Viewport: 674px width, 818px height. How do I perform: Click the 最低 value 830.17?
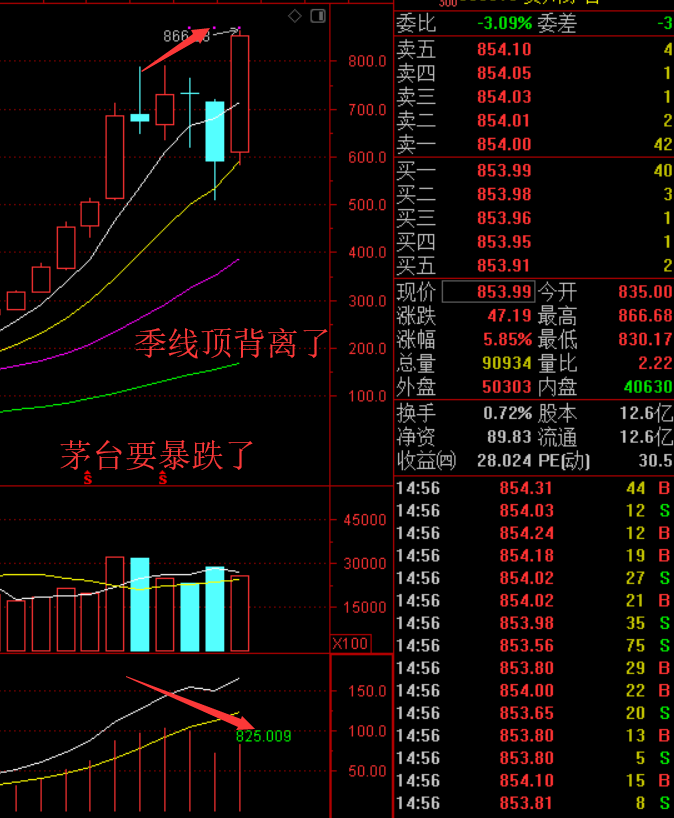pyautogui.click(x=645, y=340)
